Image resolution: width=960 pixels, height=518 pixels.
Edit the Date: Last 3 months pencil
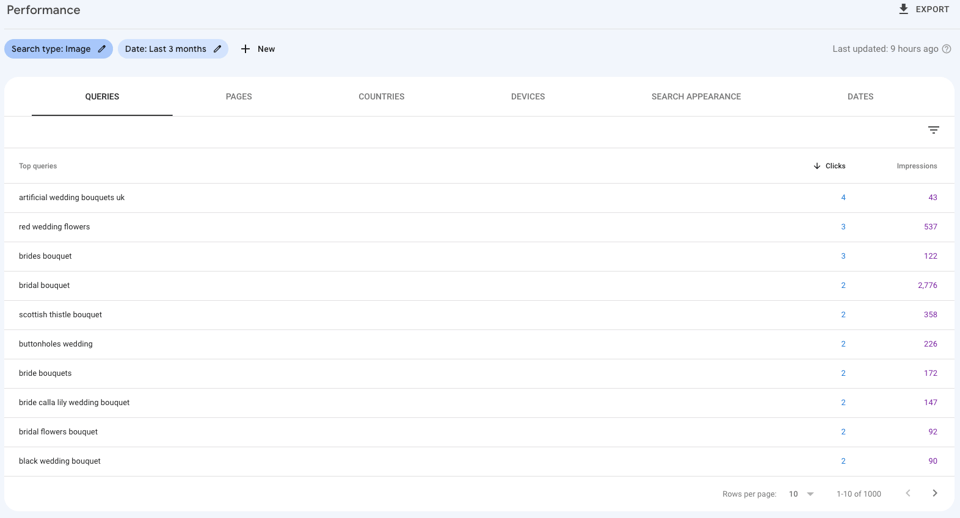coord(217,49)
